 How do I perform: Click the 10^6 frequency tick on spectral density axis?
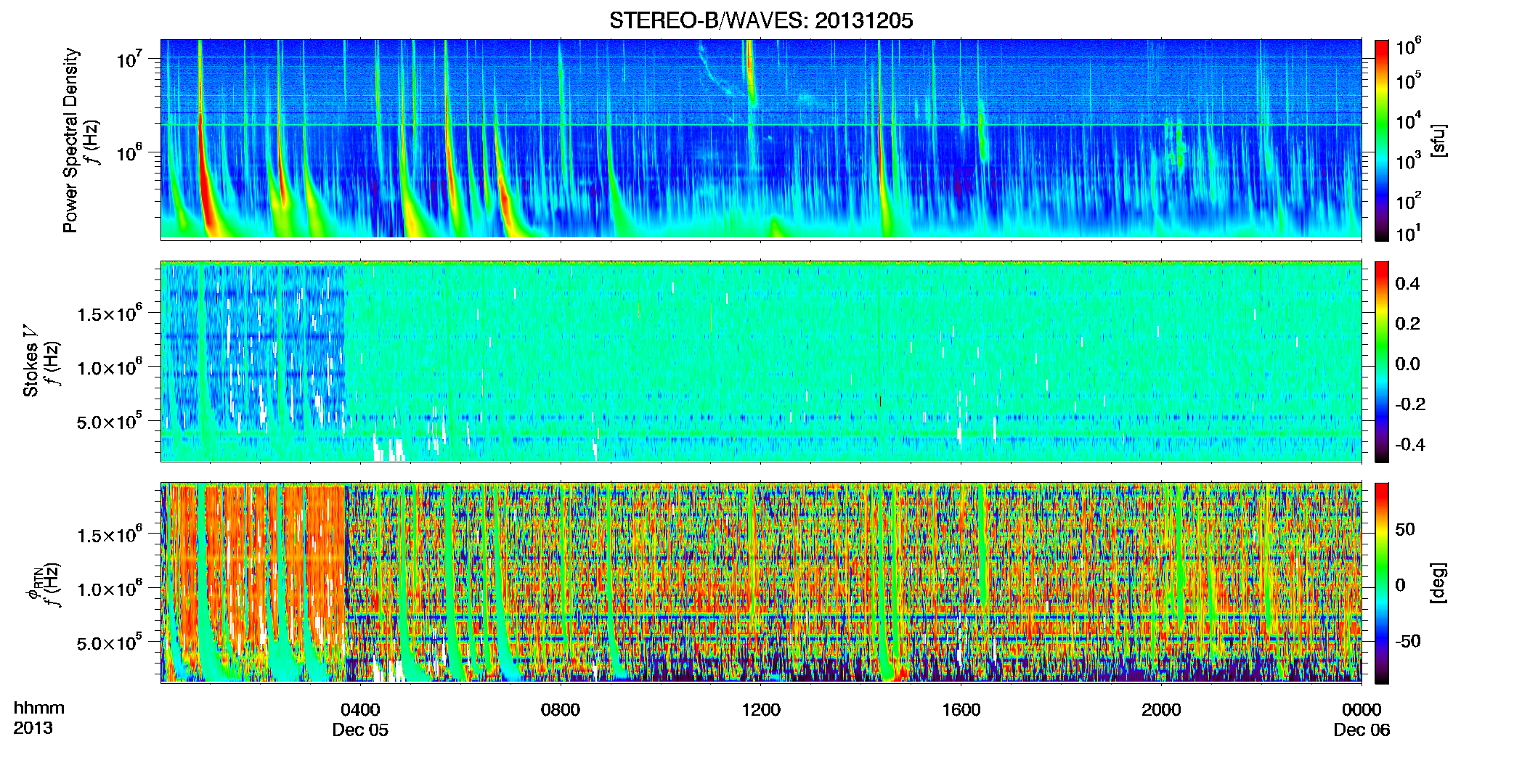[129, 152]
